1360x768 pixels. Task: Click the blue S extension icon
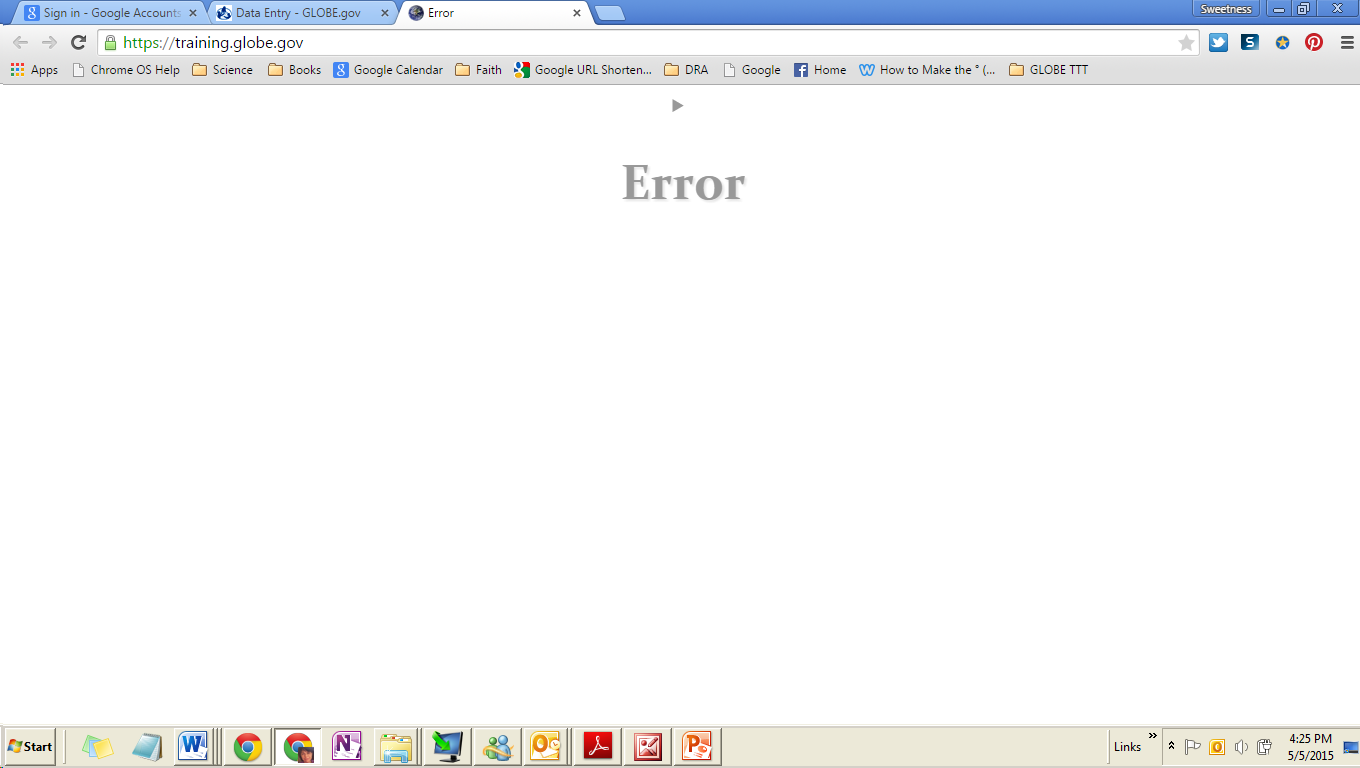tap(1250, 42)
